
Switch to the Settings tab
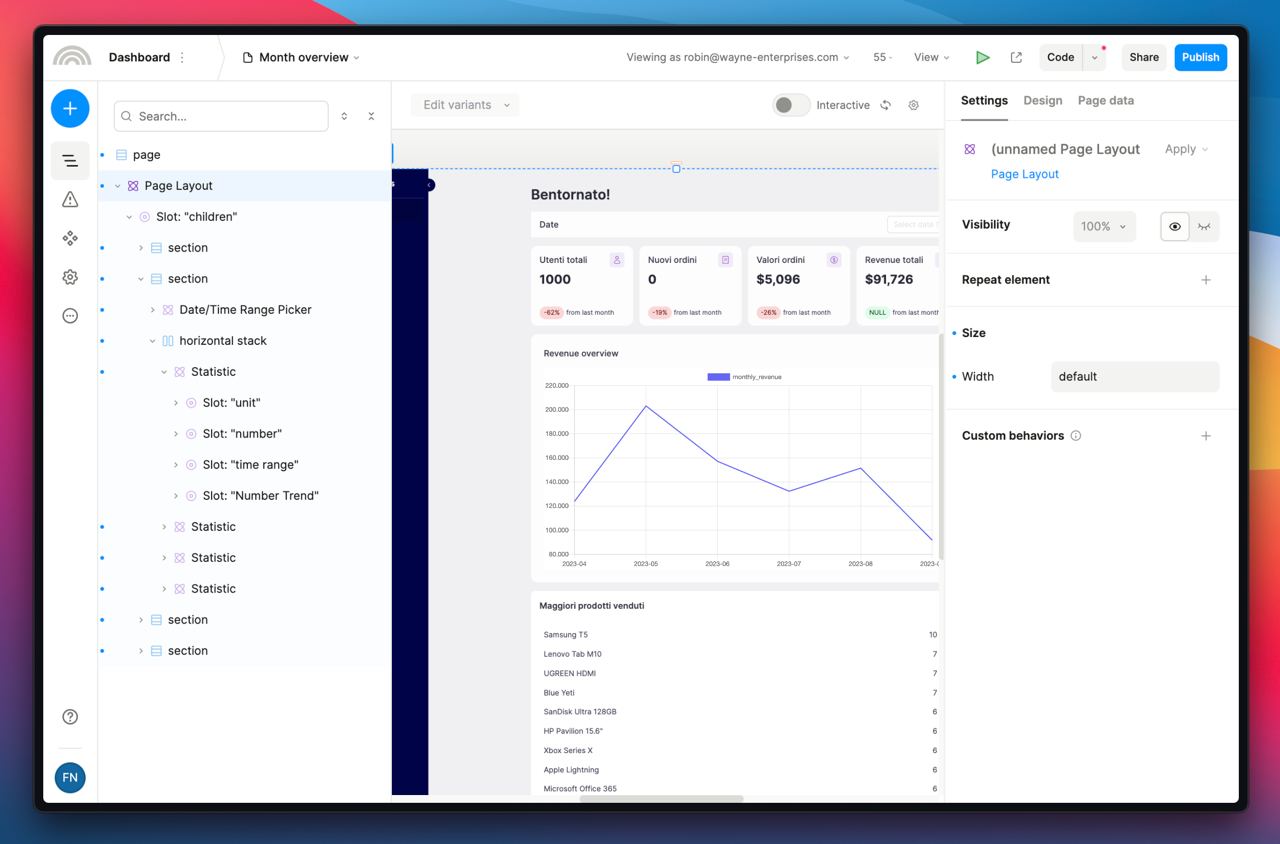click(x=984, y=101)
